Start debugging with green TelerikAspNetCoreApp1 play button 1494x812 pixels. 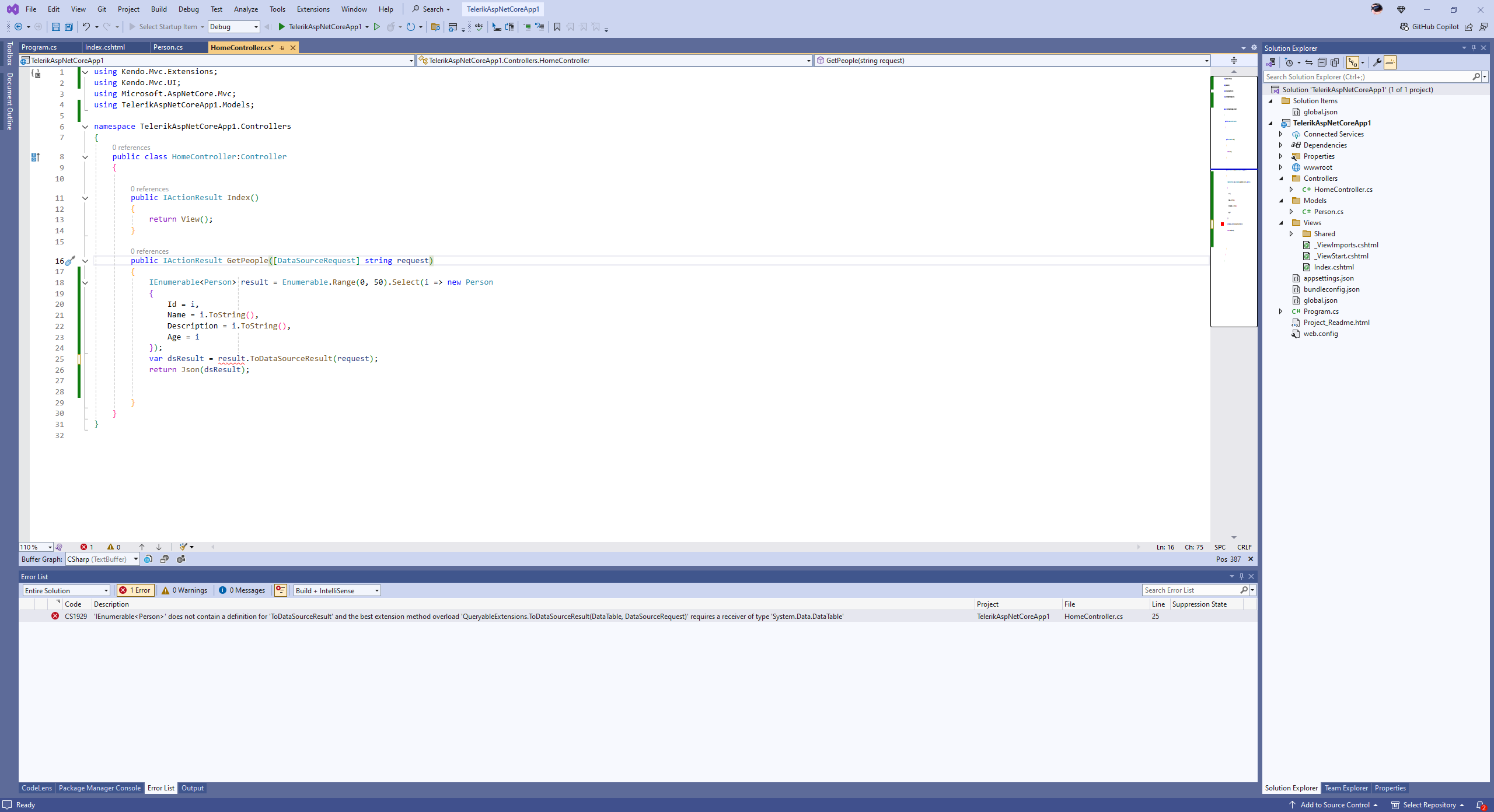(282, 27)
